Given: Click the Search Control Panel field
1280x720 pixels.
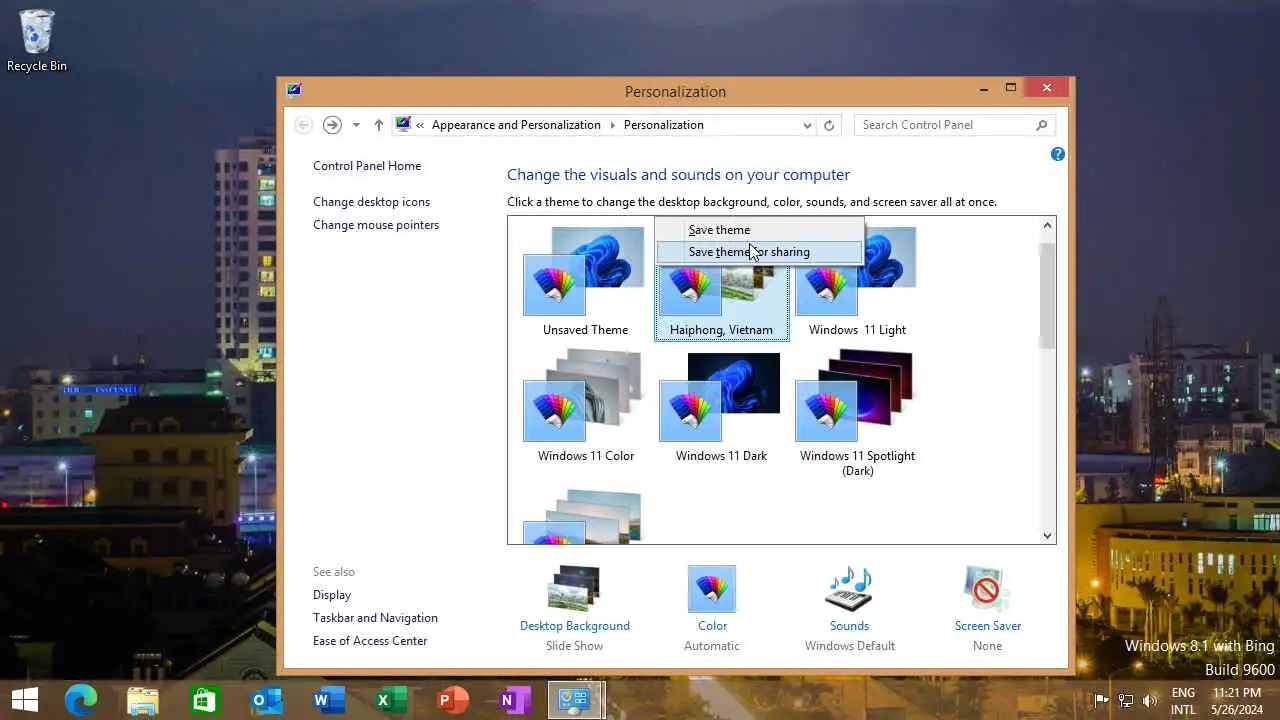Looking at the screenshot, I should 944,125.
